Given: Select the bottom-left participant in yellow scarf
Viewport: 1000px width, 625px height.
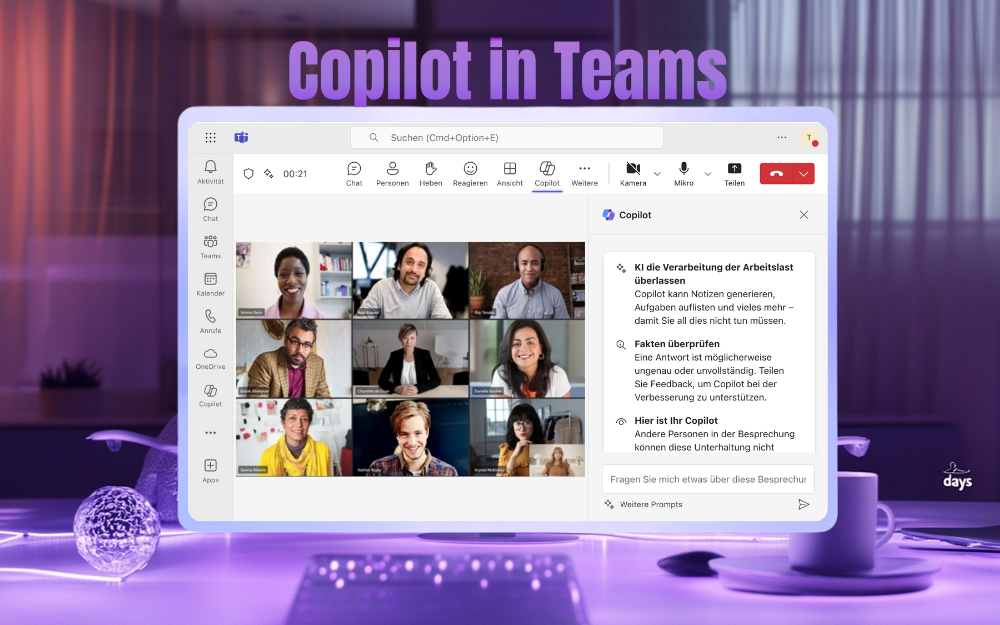Looking at the screenshot, I should (x=294, y=438).
